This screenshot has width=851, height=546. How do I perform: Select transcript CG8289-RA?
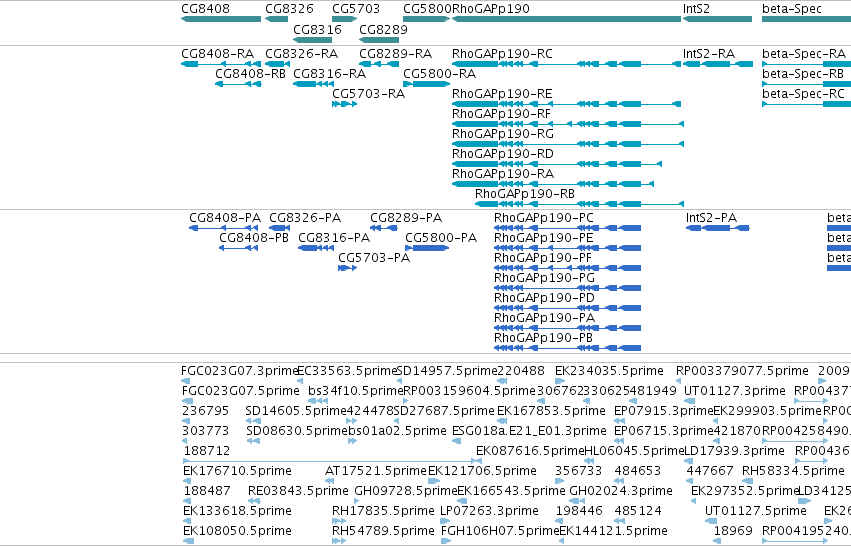379,64
